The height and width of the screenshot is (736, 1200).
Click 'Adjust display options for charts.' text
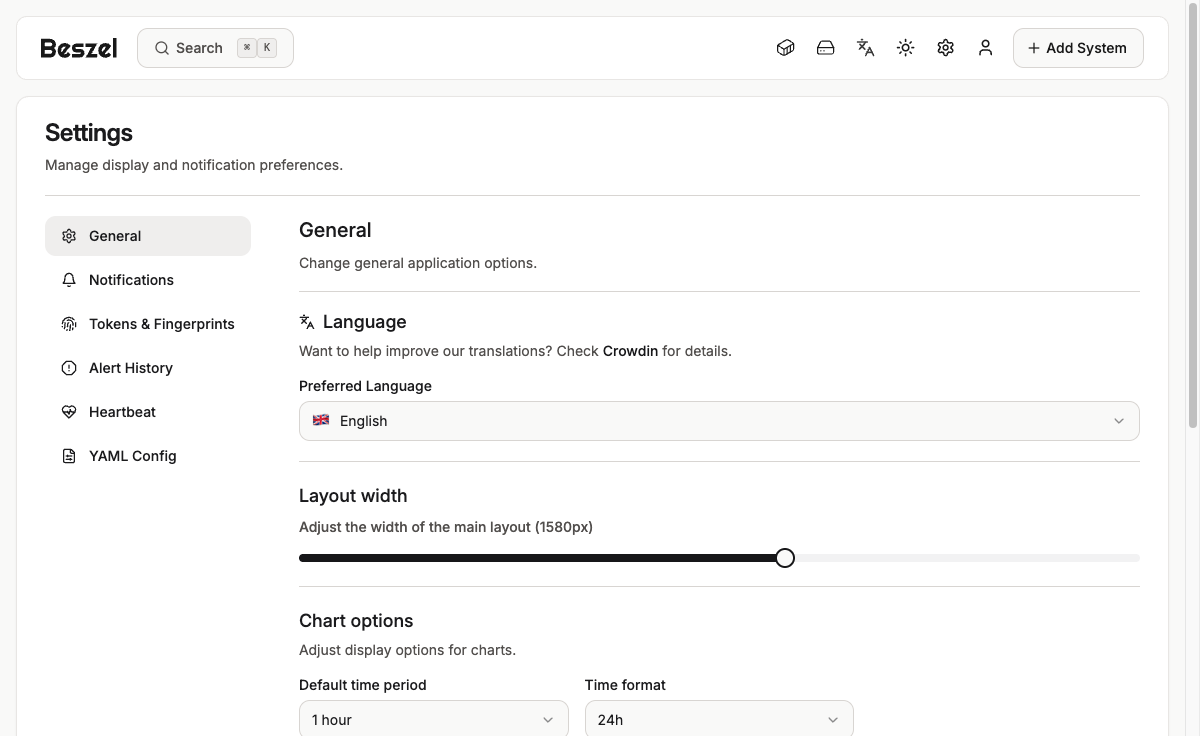tap(407, 650)
